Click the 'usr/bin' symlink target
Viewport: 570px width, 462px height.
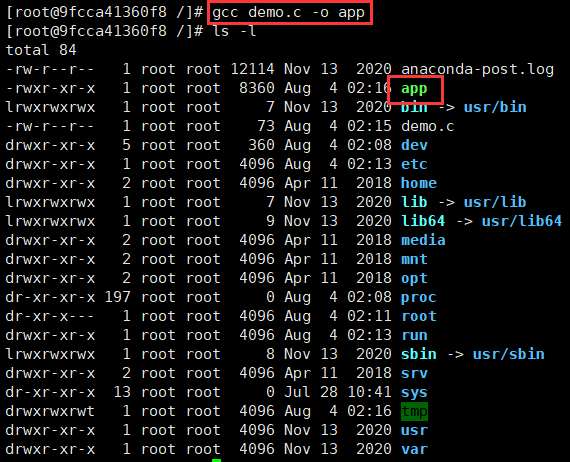point(495,107)
